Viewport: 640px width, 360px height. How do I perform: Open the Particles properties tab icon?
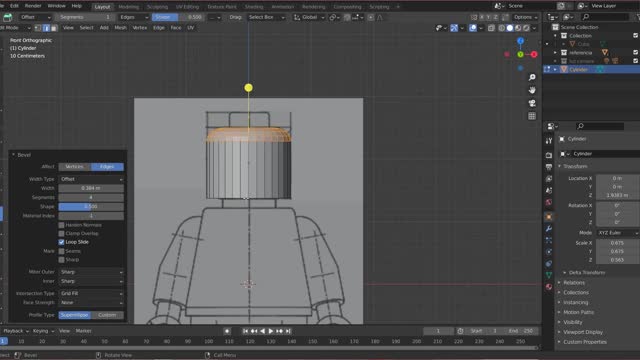tap(549, 240)
